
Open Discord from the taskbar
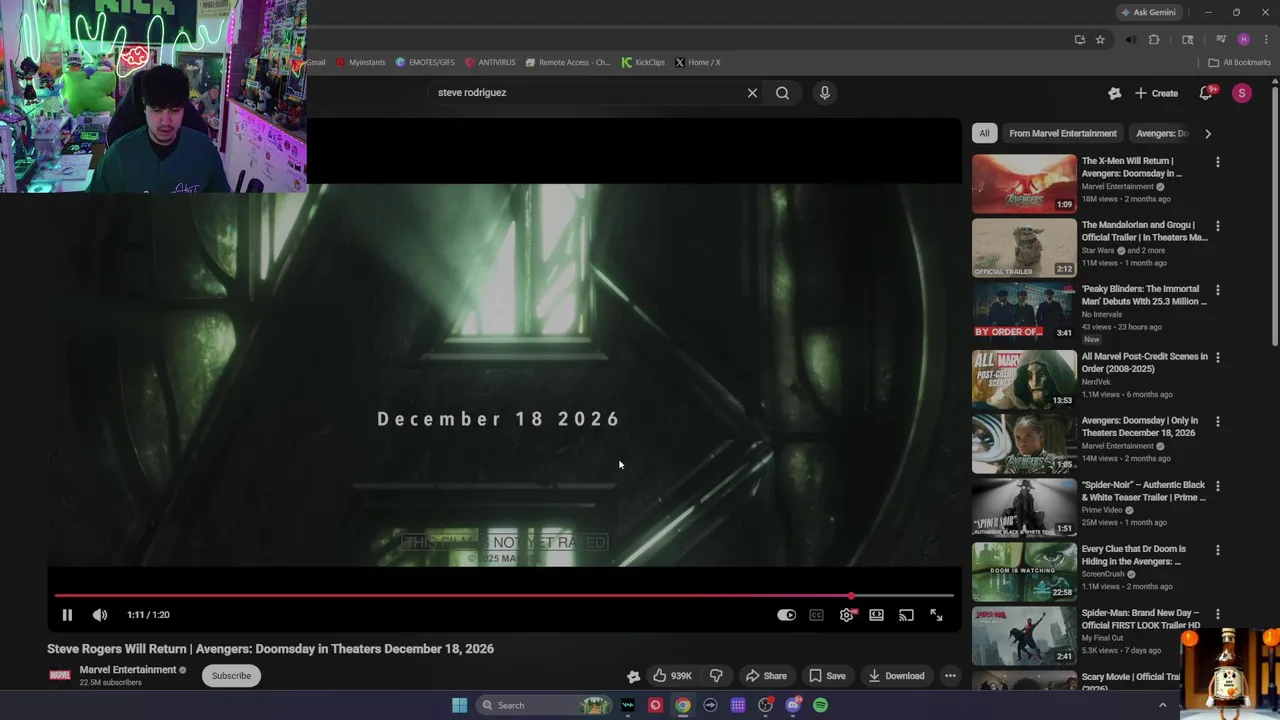pos(793,705)
